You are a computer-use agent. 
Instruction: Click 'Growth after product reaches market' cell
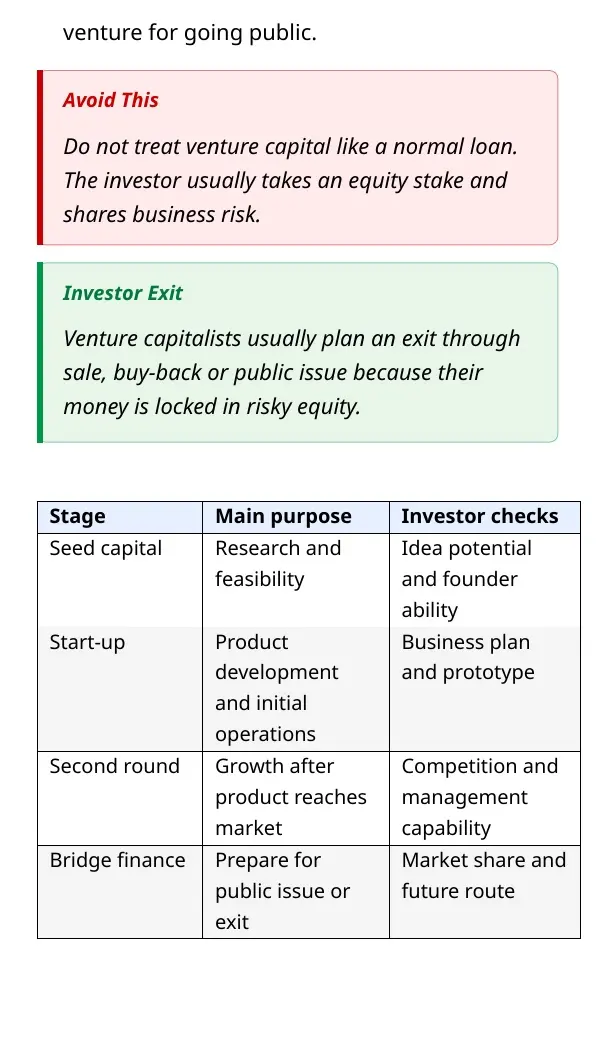(x=296, y=798)
